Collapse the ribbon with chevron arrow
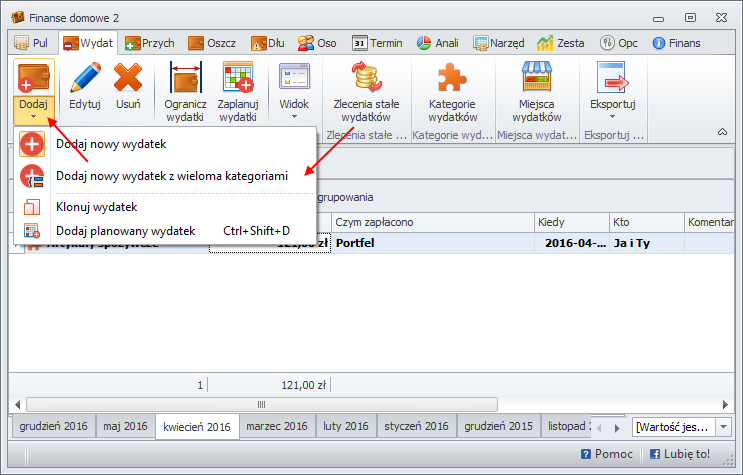The image size is (743, 475). 722,132
